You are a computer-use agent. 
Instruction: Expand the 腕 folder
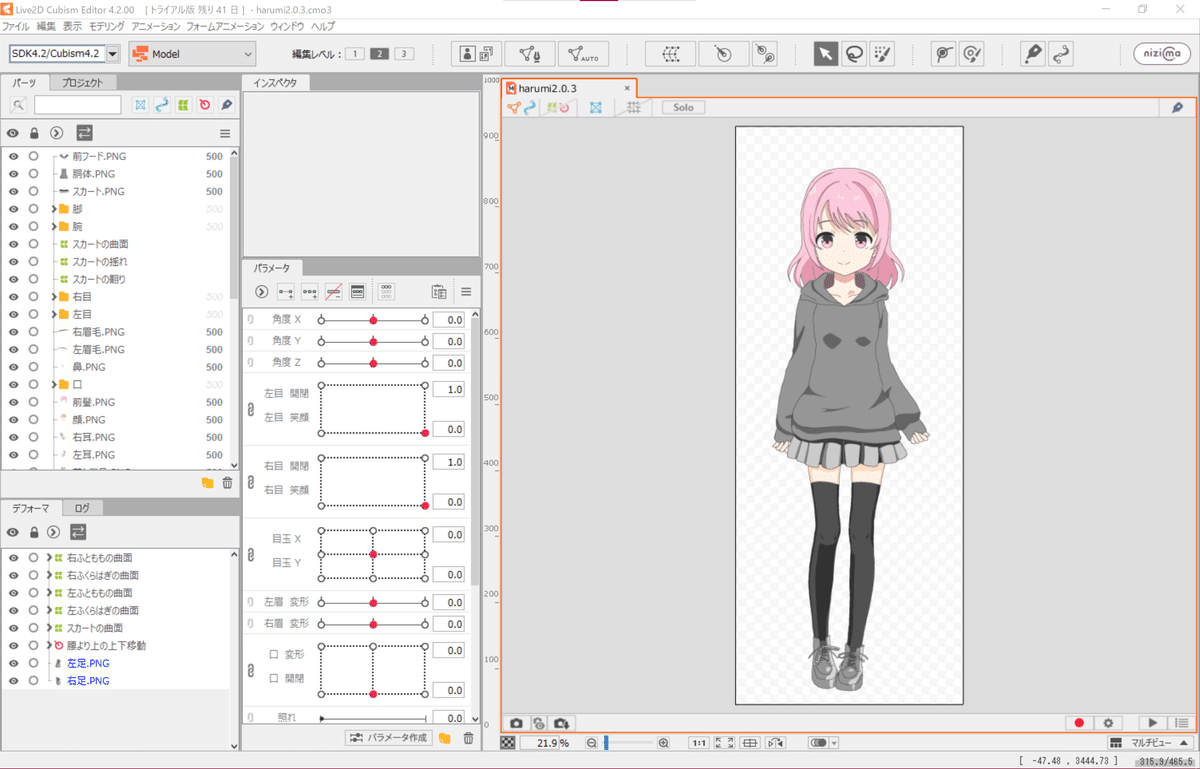(x=54, y=227)
